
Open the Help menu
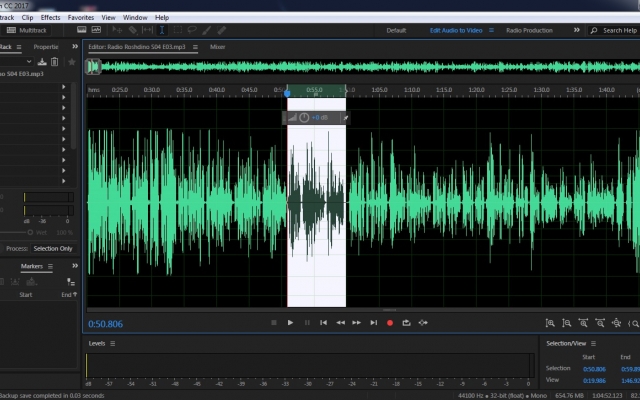162,18
